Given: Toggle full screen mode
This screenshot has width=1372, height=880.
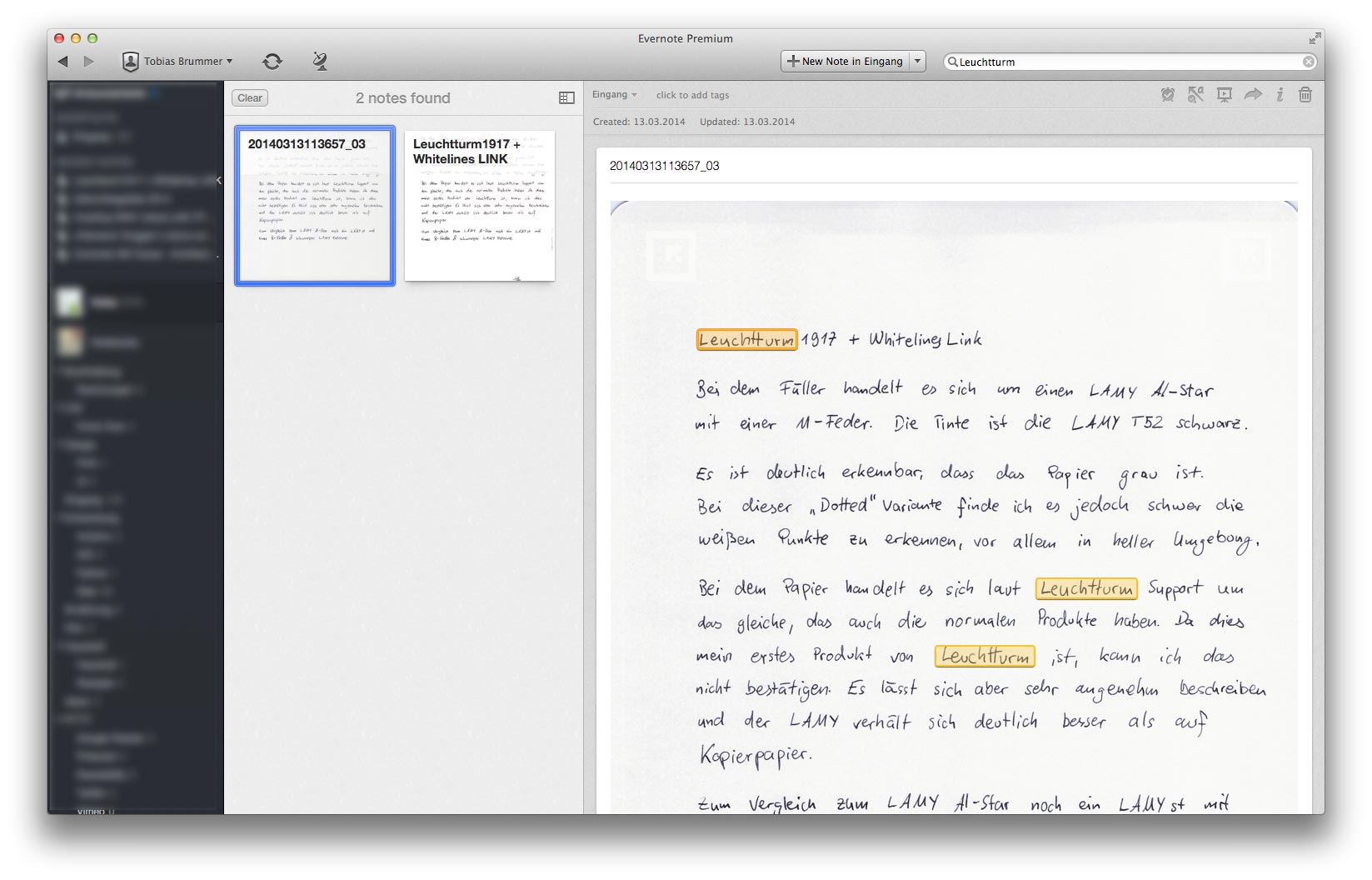Looking at the screenshot, I should point(1315,38).
